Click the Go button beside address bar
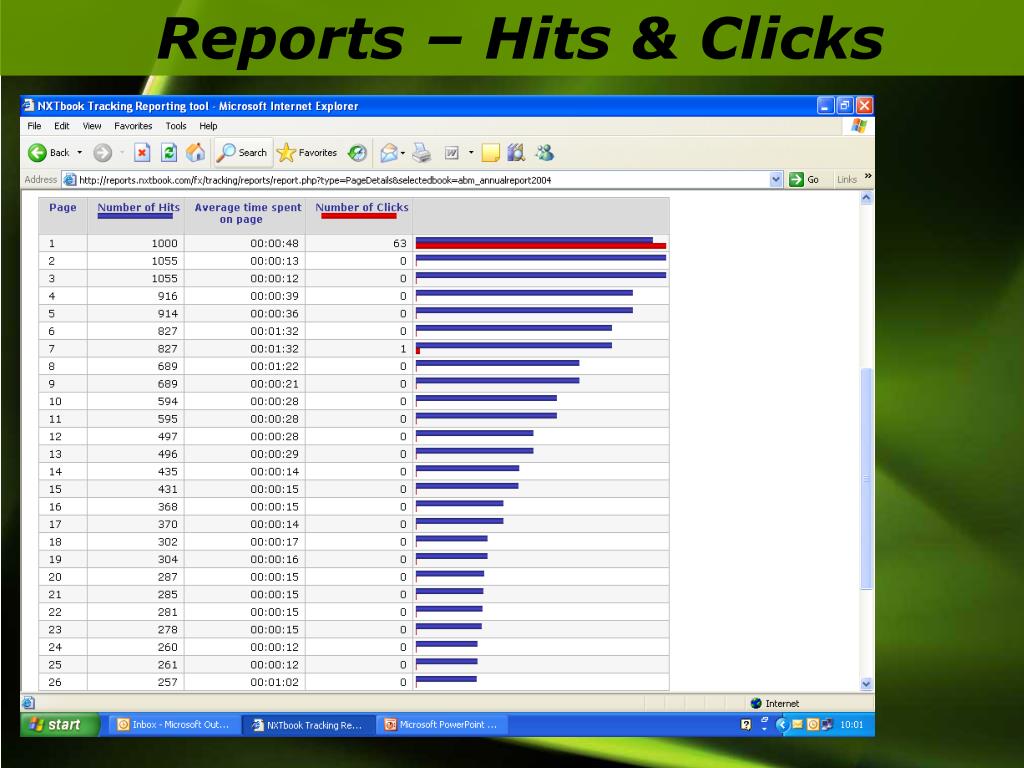The width and height of the screenshot is (1024, 768). (804, 180)
